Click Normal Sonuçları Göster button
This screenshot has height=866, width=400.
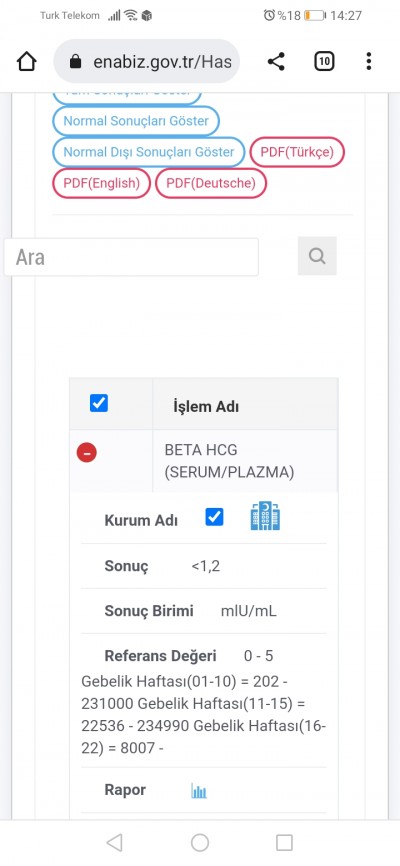(136, 121)
